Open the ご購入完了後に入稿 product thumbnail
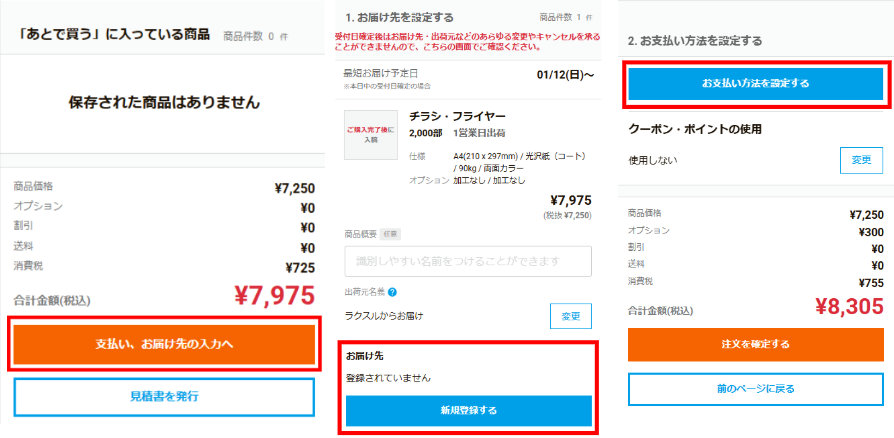Image resolution: width=894 pixels, height=438 pixels. [x=371, y=134]
